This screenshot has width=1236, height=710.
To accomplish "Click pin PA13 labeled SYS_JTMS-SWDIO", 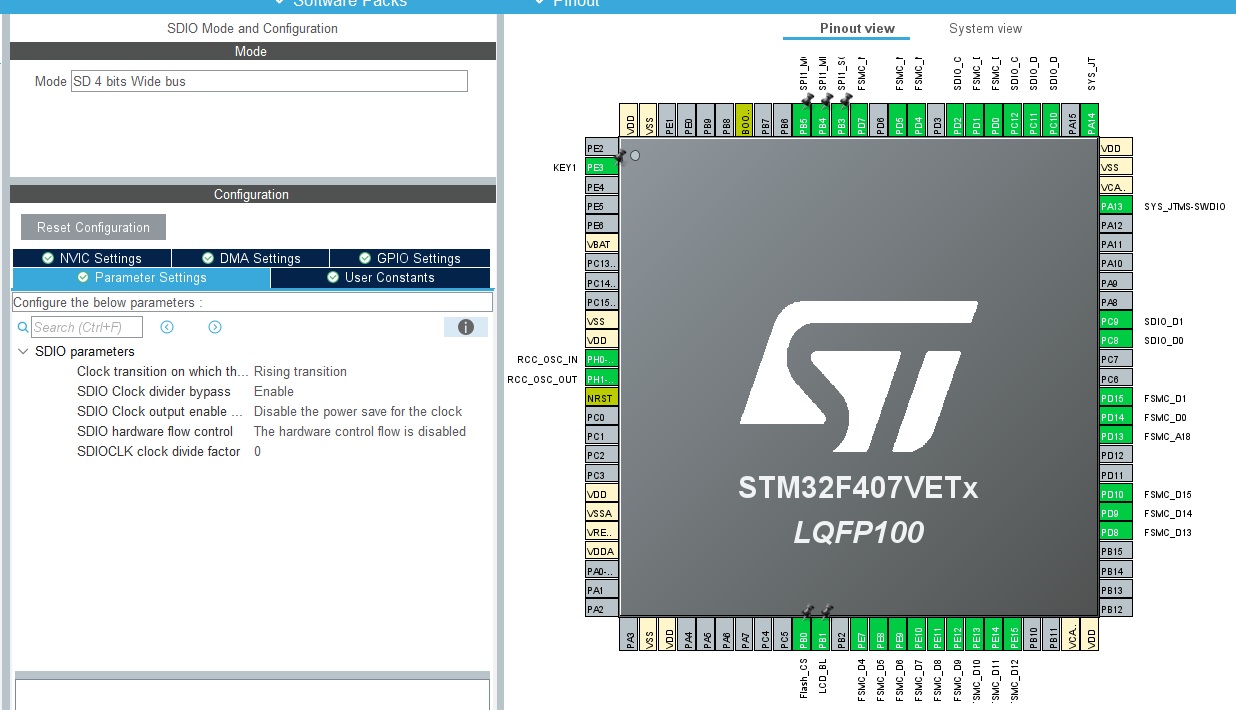I will (x=1113, y=206).
